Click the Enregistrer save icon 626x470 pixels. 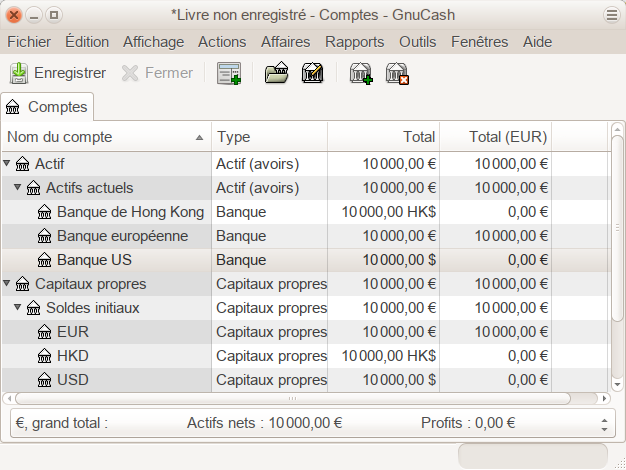tap(18, 73)
